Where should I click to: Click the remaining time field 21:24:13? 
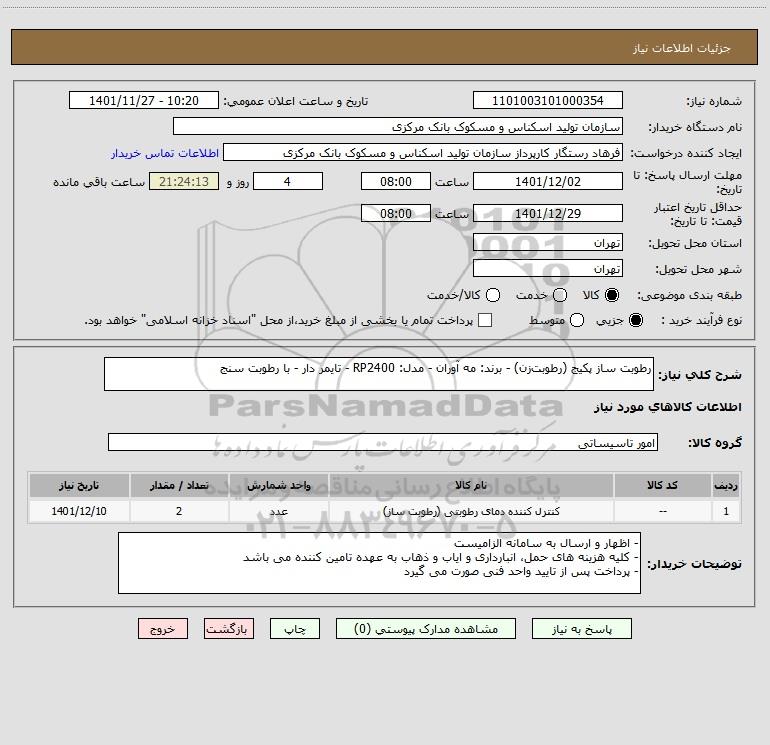pyautogui.click(x=184, y=181)
